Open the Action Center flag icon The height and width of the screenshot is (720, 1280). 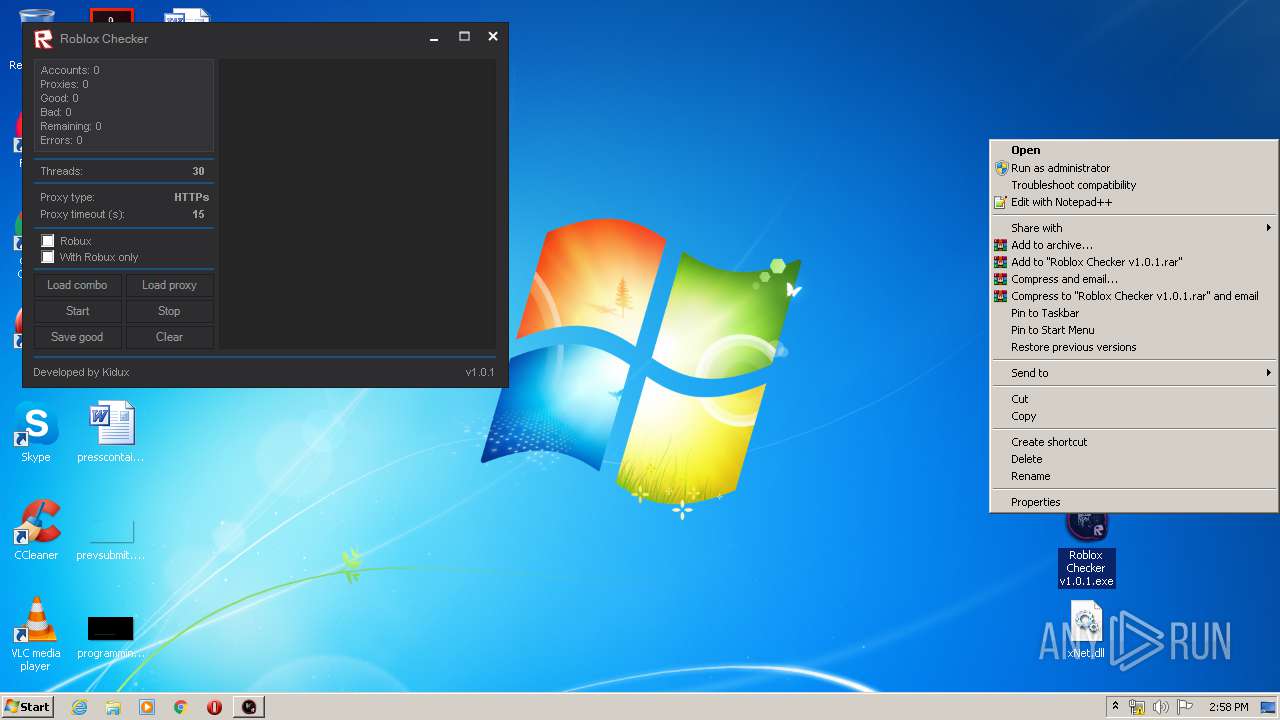tap(1185, 707)
